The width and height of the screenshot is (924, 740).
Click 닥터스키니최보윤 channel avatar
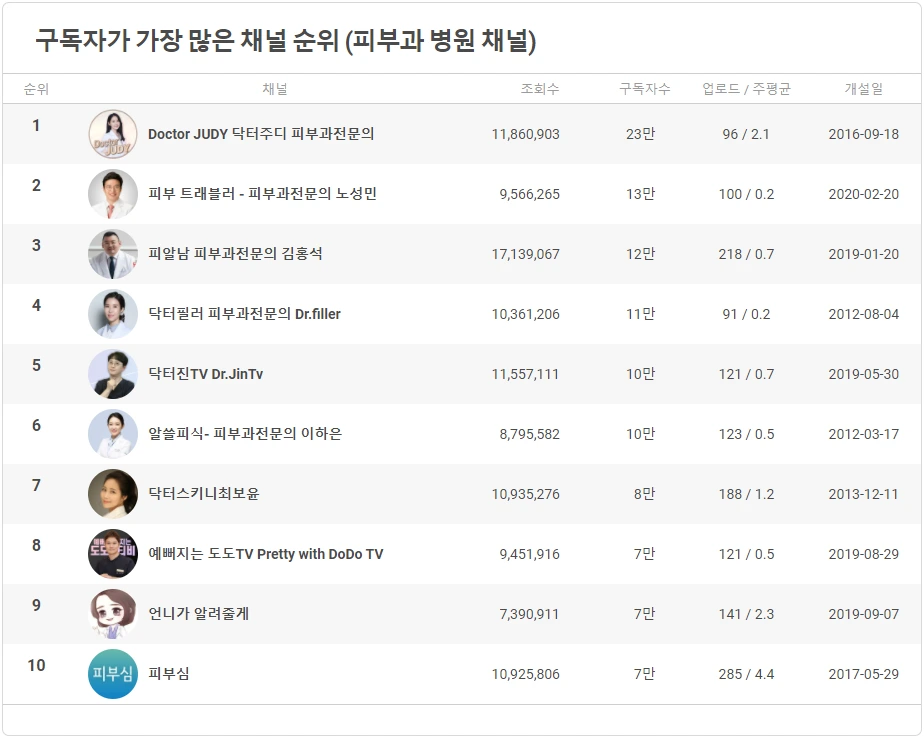coord(113,494)
